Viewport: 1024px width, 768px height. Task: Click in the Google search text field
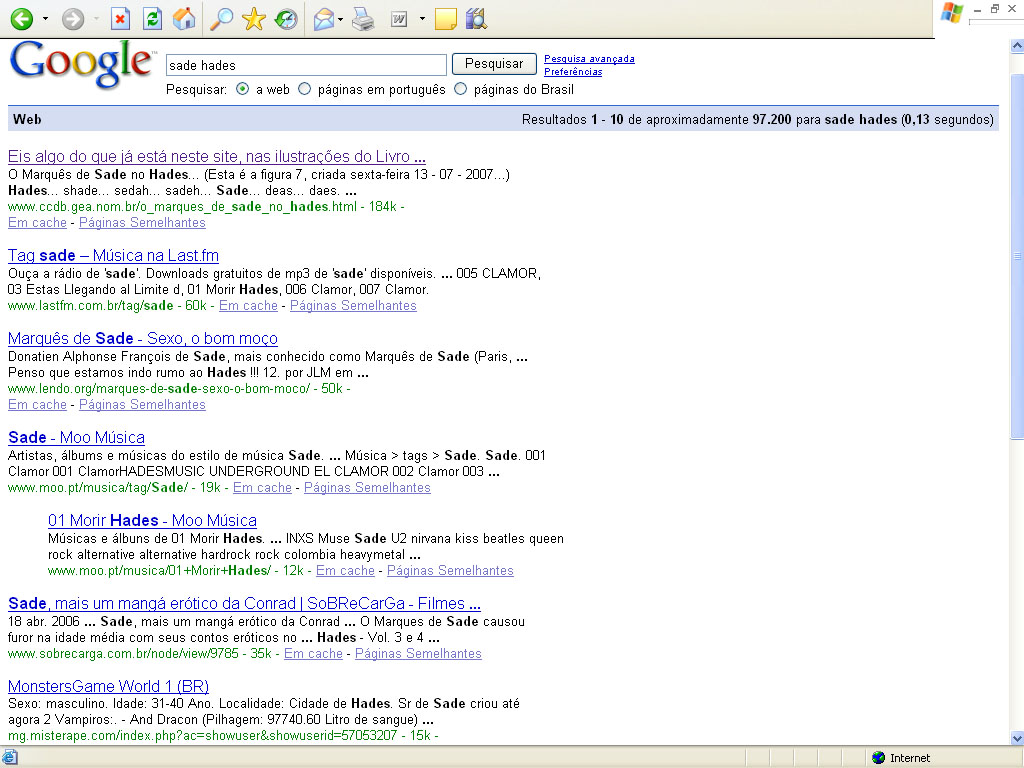coord(305,65)
